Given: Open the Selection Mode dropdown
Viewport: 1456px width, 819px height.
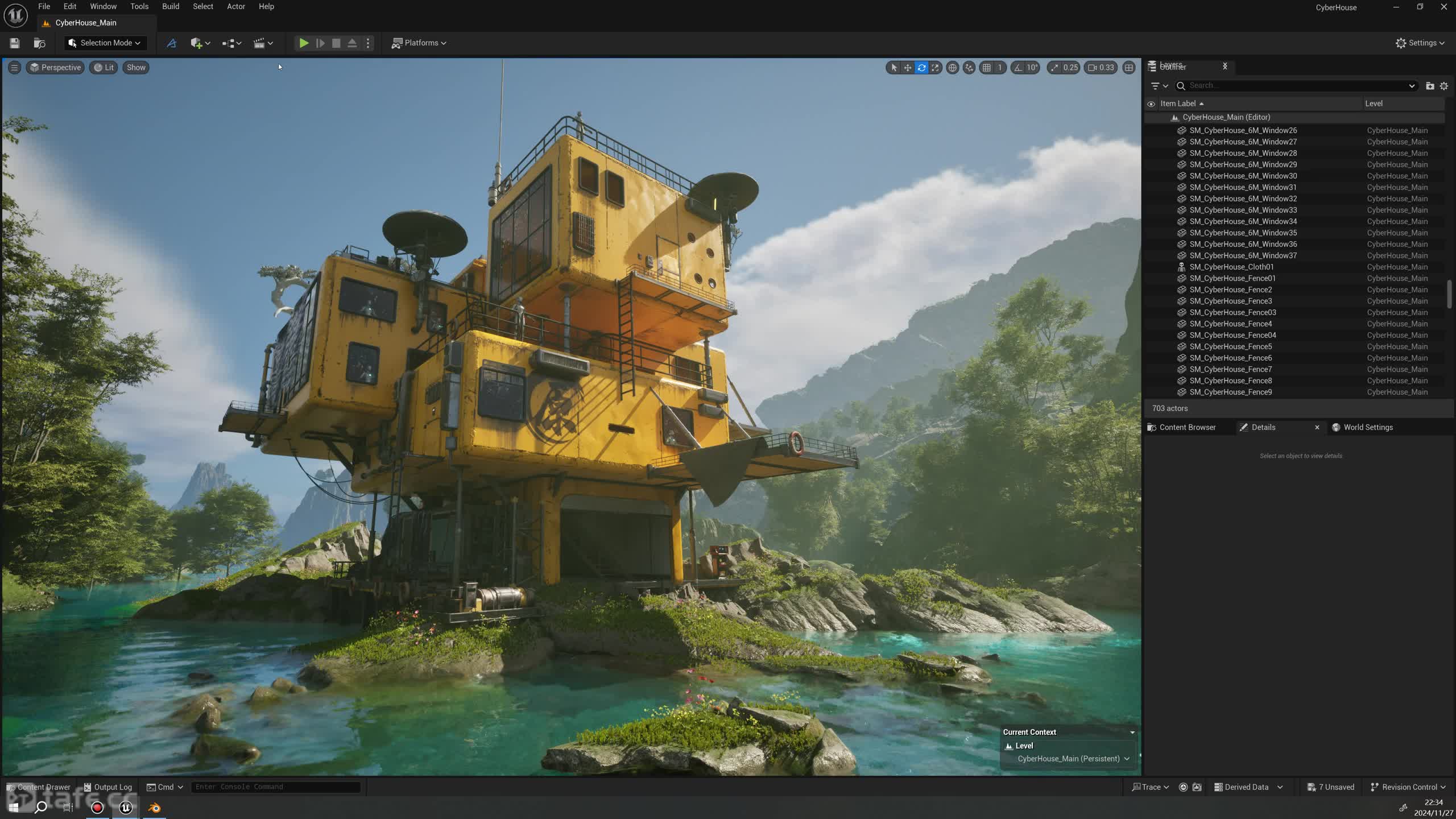Looking at the screenshot, I should pos(105,43).
